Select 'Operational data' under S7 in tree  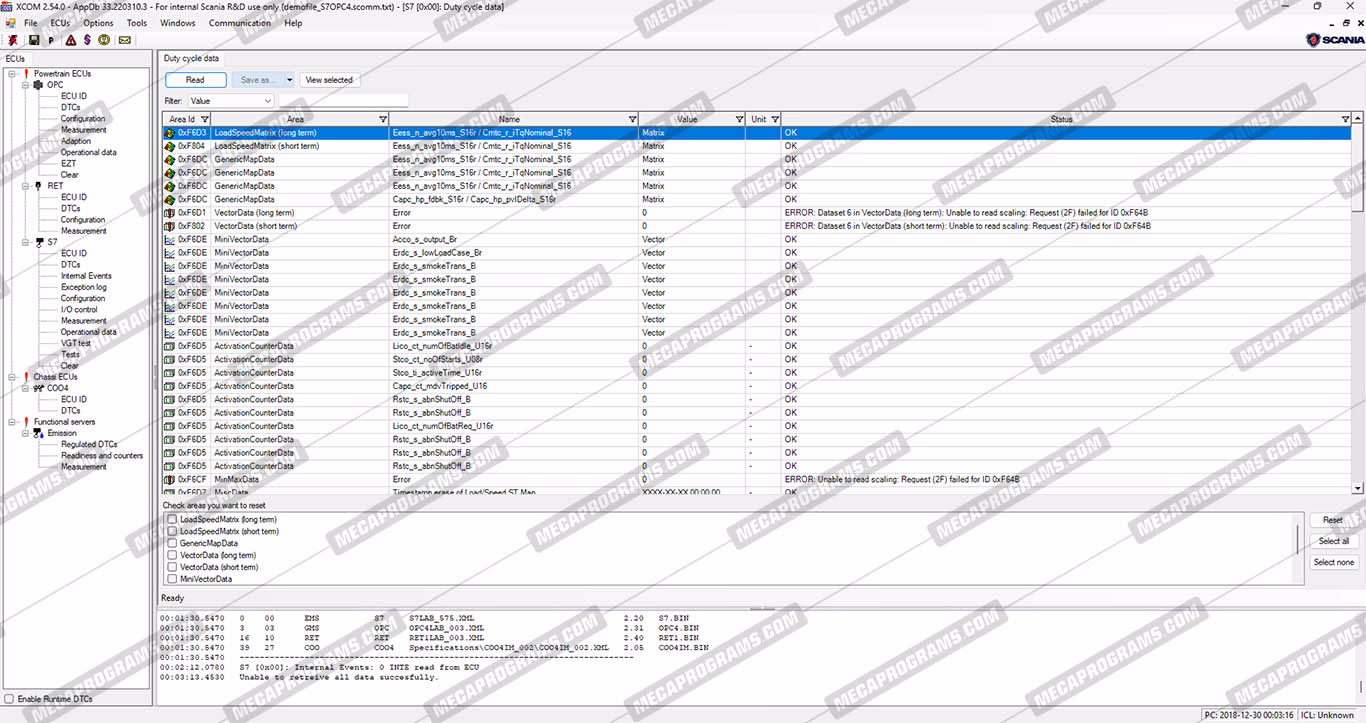coord(88,332)
